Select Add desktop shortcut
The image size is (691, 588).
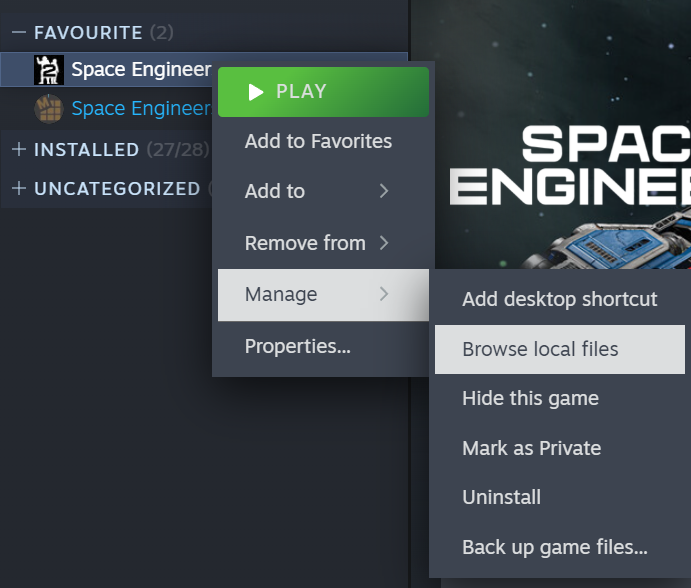coord(559,299)
